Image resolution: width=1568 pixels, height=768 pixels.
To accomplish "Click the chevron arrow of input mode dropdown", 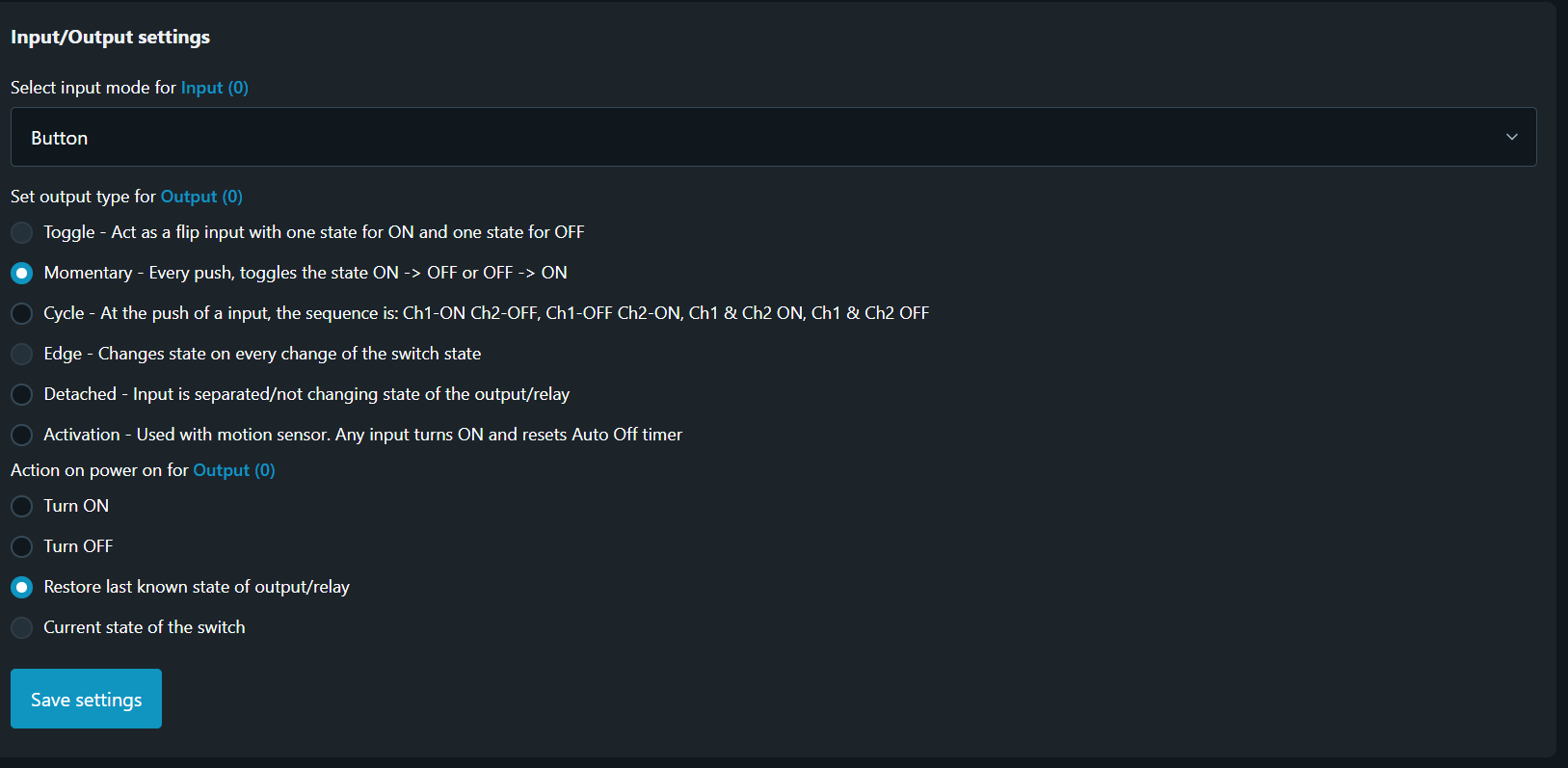I will 1511,137.
